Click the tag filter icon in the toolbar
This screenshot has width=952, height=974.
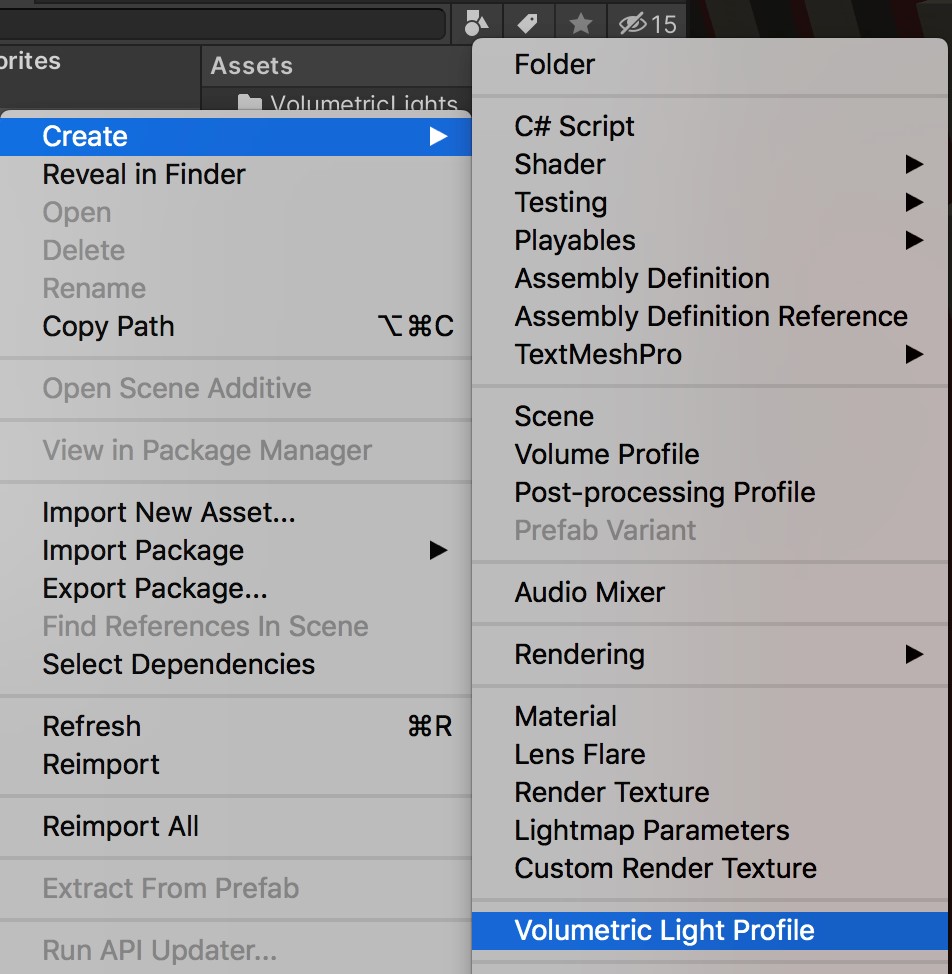click(528, 22)
